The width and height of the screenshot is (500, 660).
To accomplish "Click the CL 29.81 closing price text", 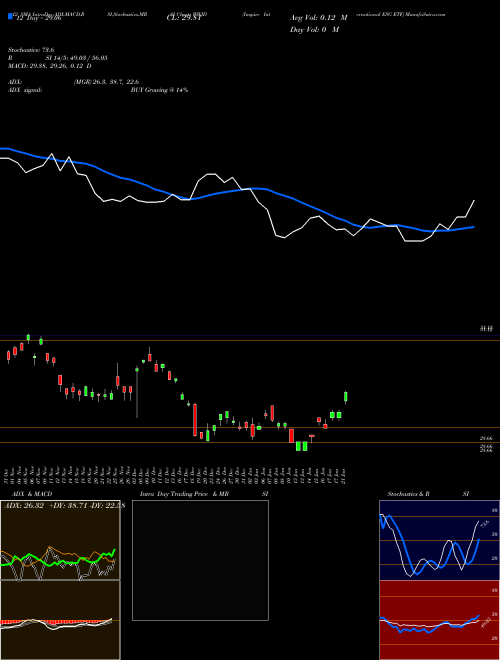I will (184, 18).
